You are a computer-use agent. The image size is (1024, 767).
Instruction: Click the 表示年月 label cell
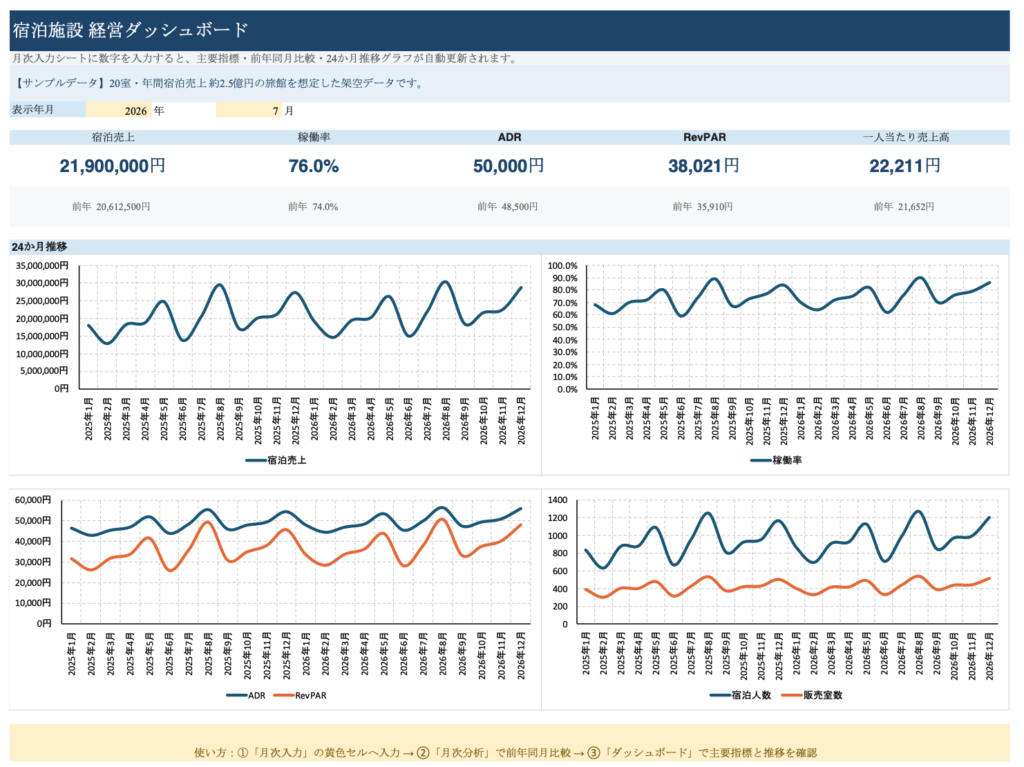[x=47, y=110]
